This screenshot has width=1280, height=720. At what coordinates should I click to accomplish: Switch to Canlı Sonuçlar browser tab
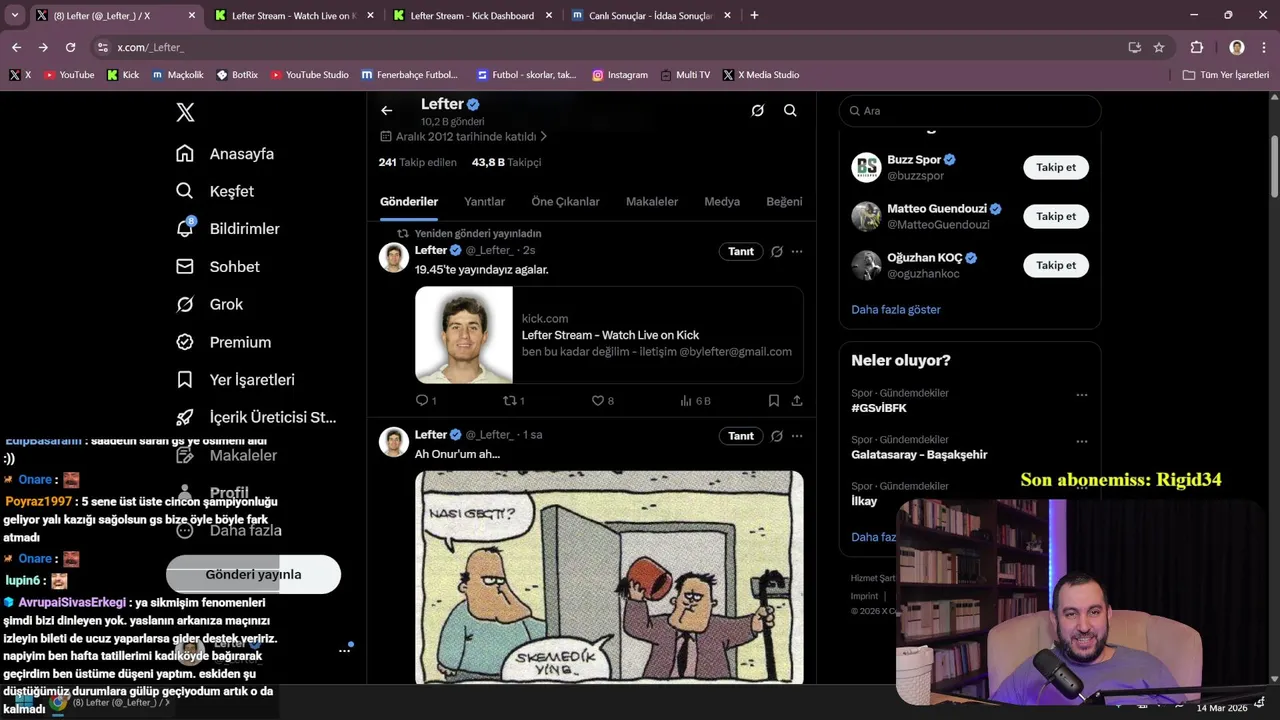pyautogui.click(x=650, y=16)
